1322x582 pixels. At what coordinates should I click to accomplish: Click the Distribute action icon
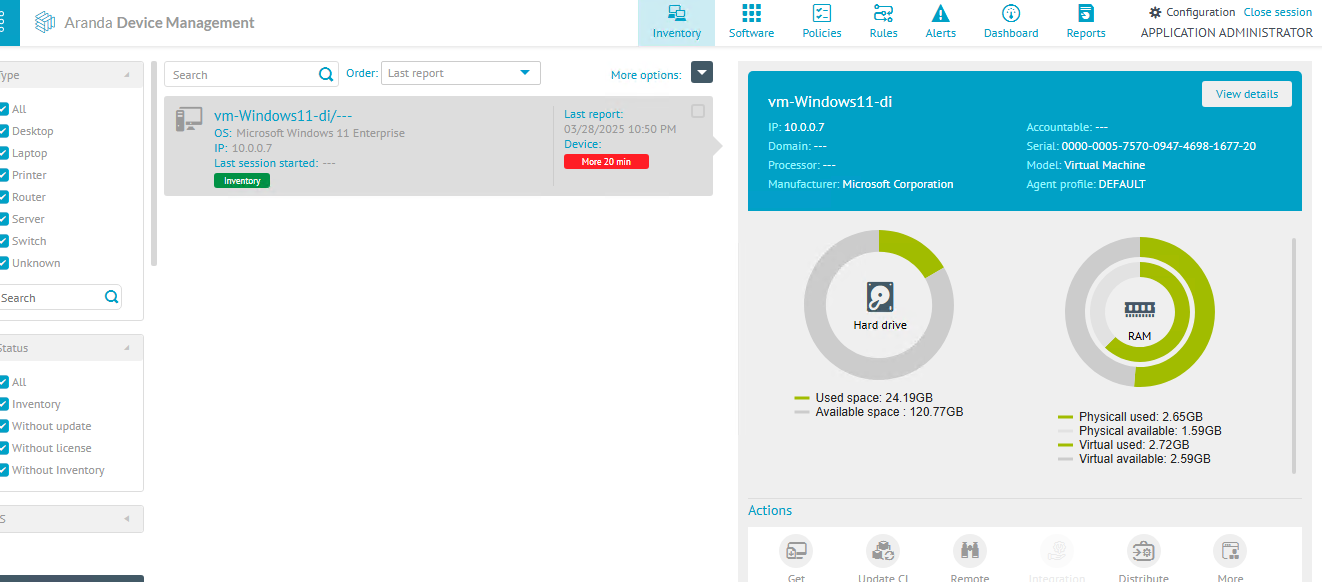1143,551
